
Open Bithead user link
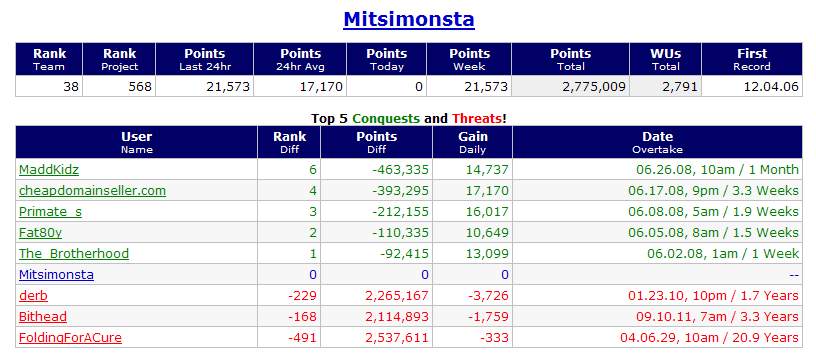click(x=43, y=317)
